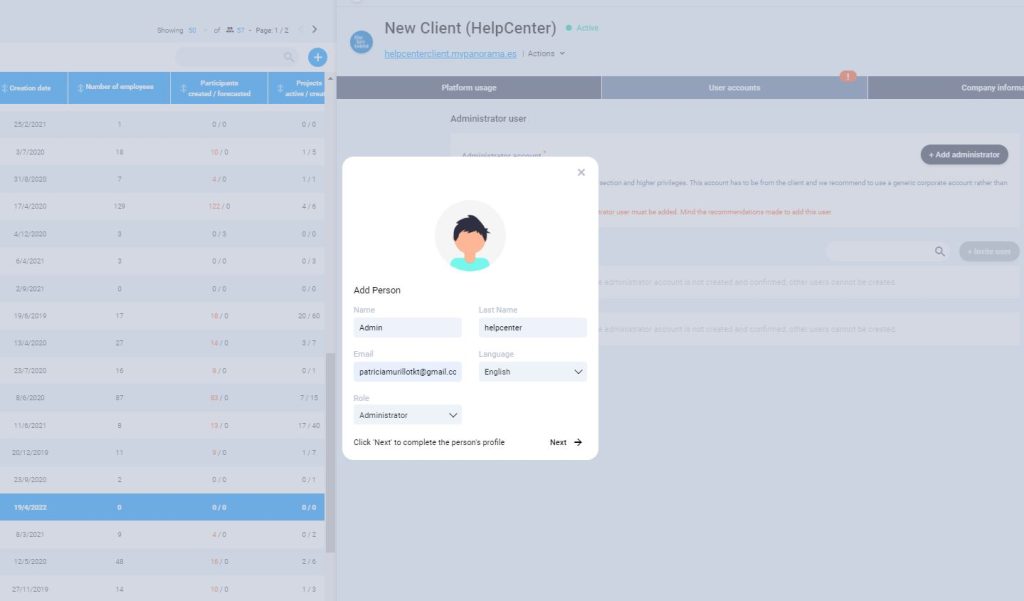Expand the Actions menu

(546, 54)
